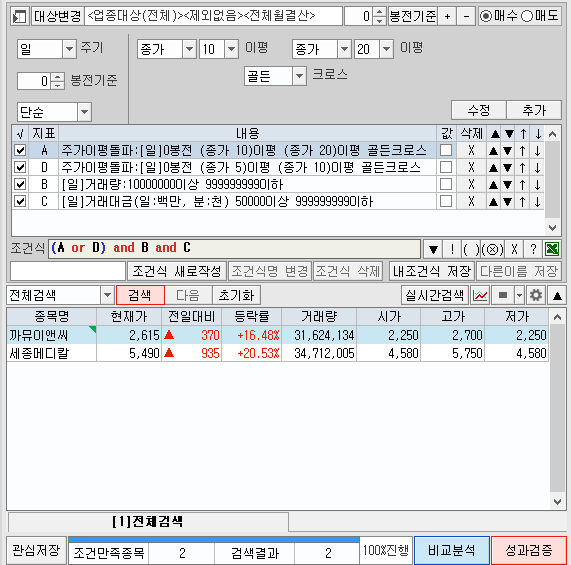Click the 수정 button
The image size is (571, 565).
click(x=479, y=110)
